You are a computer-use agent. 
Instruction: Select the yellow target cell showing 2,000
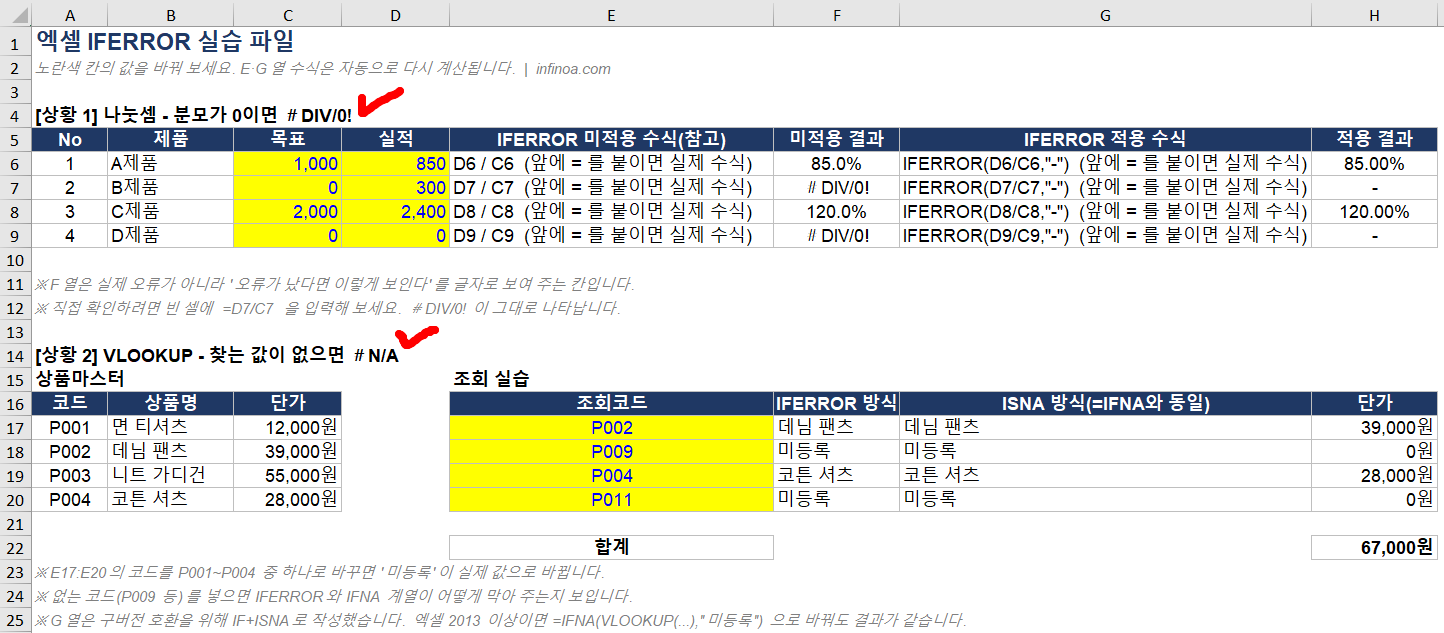[287, 211]
